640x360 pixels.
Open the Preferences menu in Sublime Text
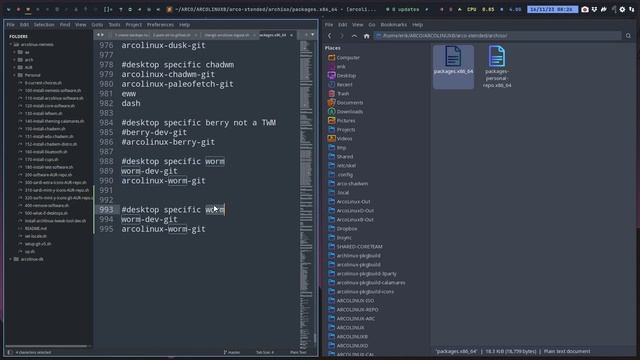[160, 25]
